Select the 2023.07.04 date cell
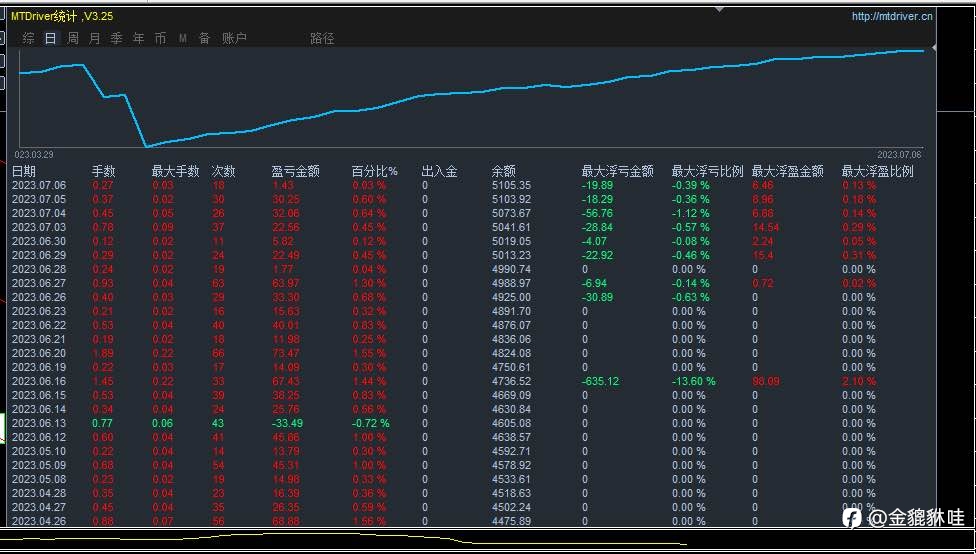The height and width of the screenshot is (554, 976). (39, 214)
